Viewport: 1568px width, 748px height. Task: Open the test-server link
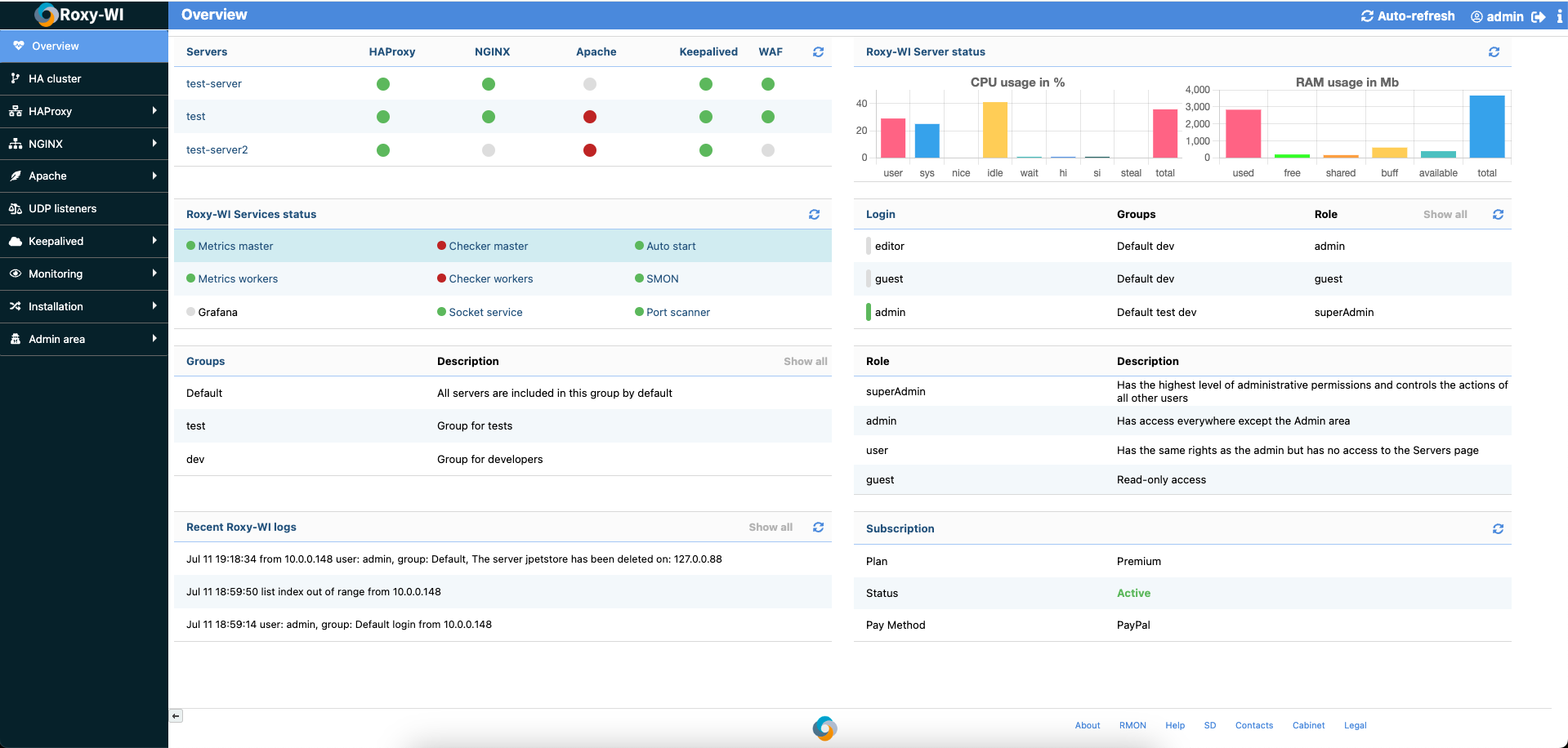(x=213, y=83)
